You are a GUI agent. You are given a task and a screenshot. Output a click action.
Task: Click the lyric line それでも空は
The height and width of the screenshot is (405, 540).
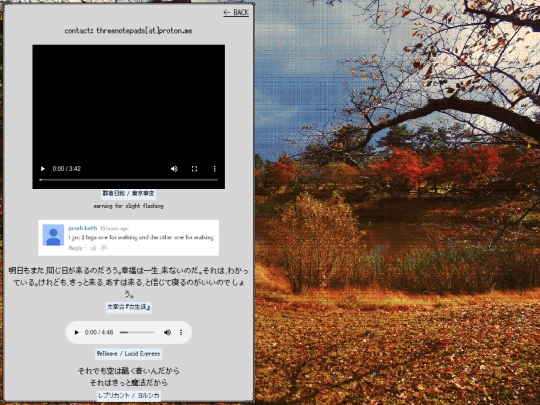[128, 371]
